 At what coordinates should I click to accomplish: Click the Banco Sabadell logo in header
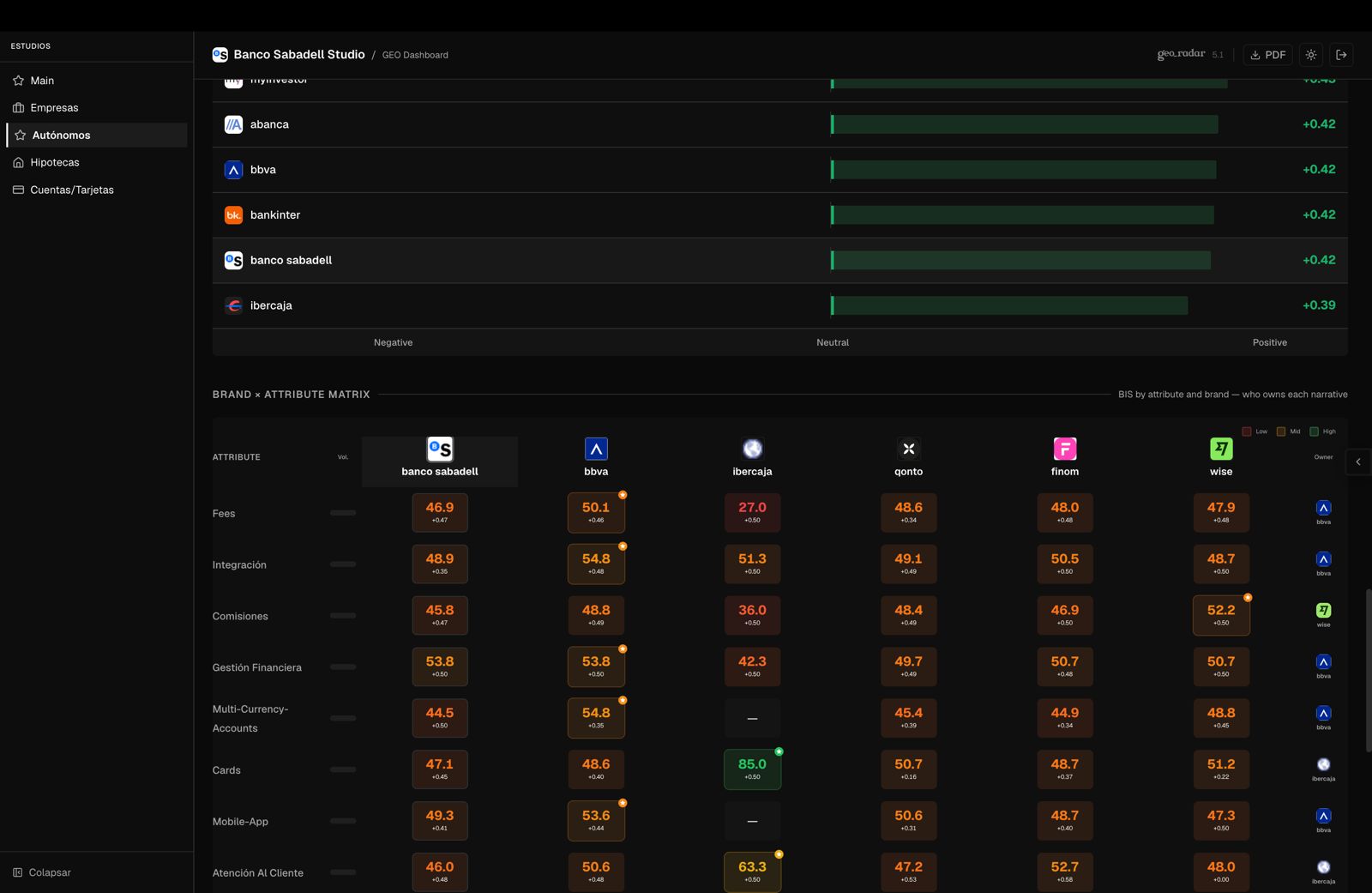[220, 55]
